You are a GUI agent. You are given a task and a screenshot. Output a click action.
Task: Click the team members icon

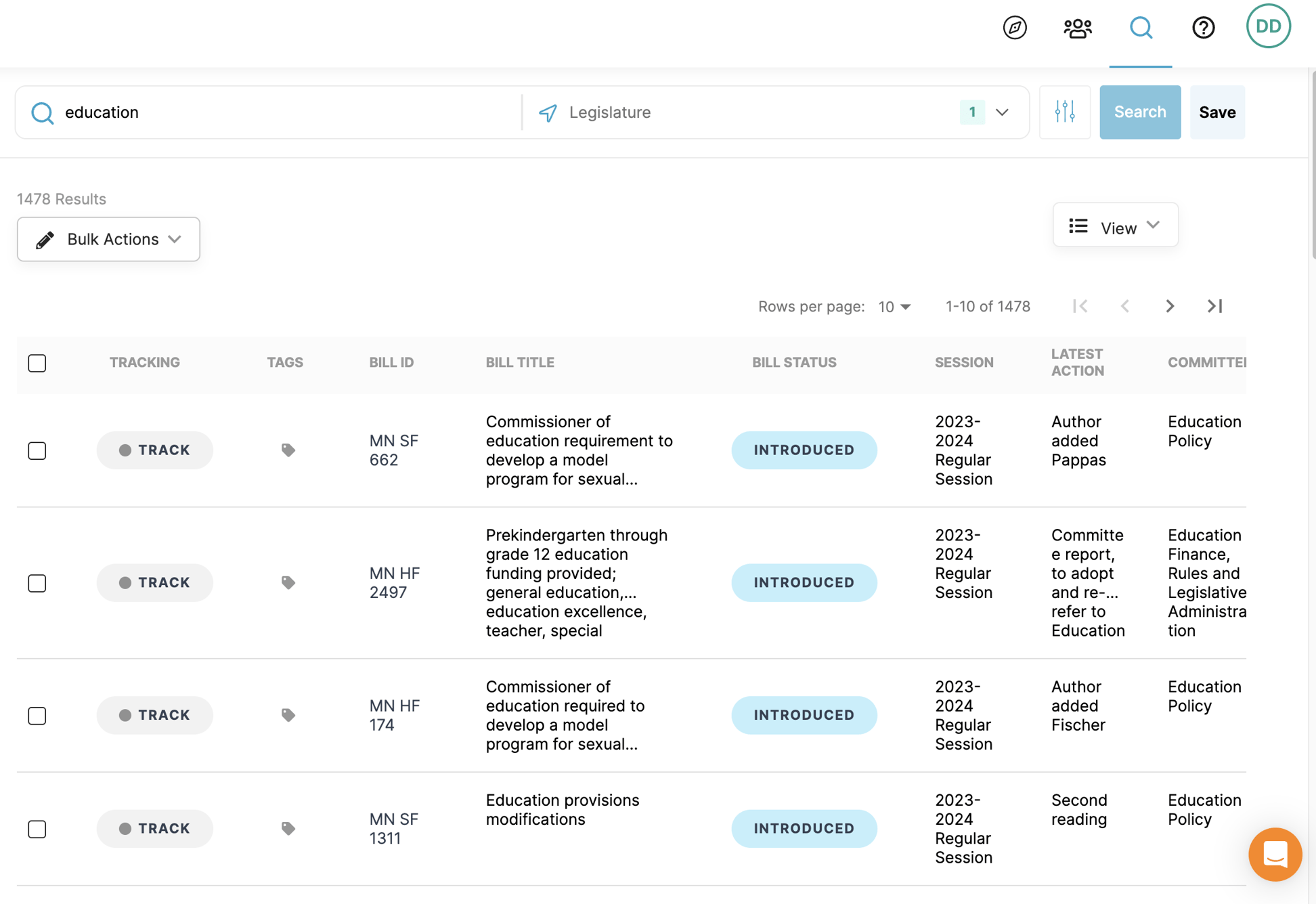[x=1076, y=28]
